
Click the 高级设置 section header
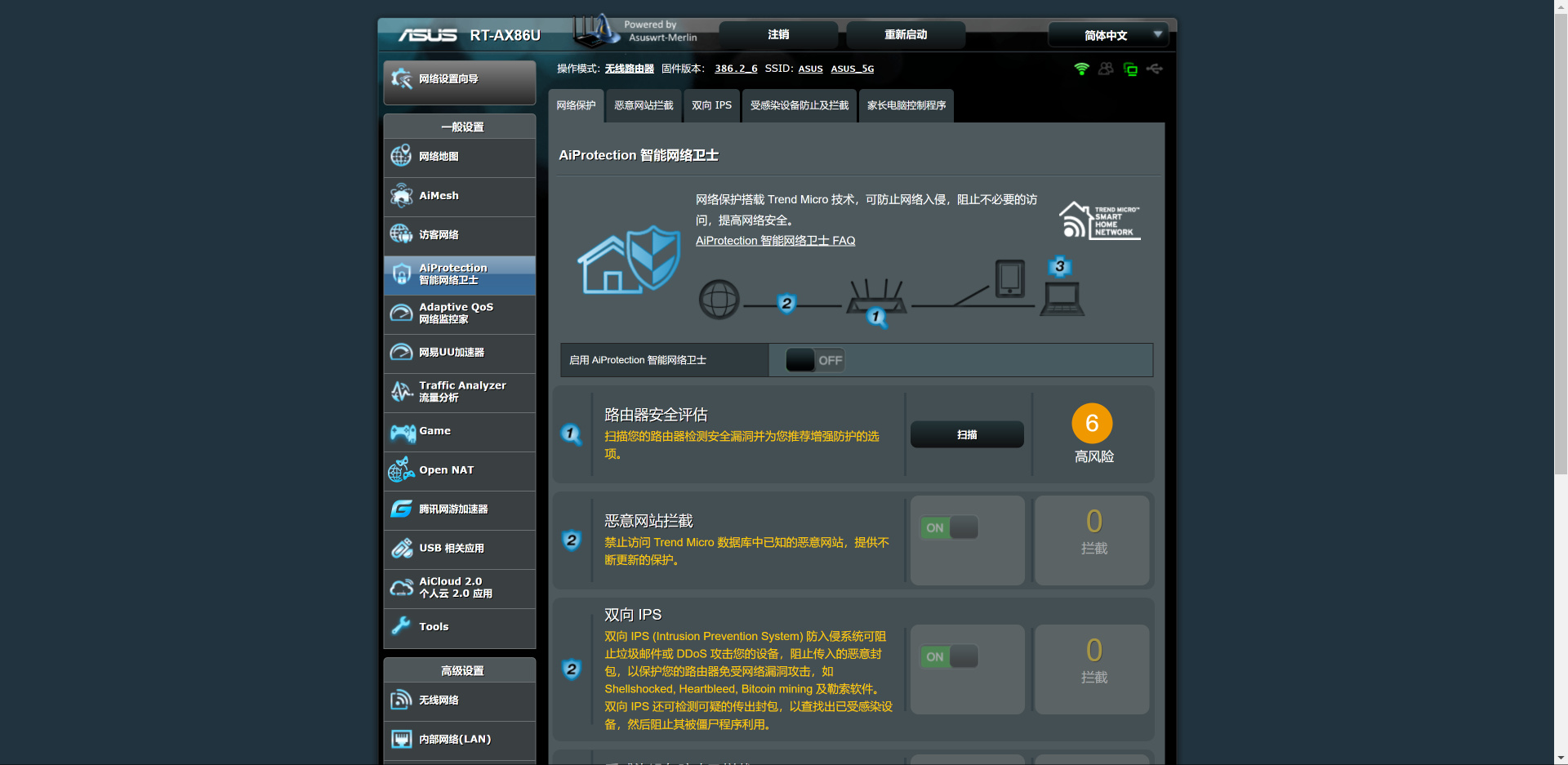(460, 670)
